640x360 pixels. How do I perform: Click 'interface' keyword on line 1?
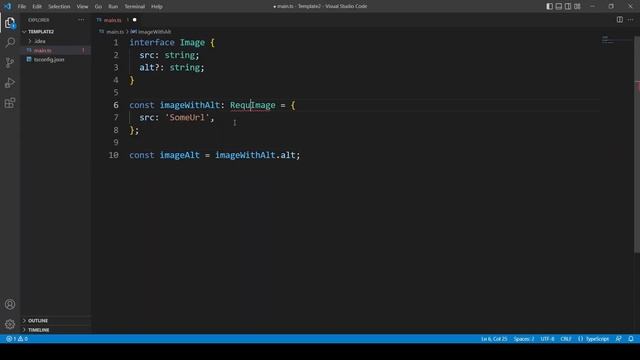click(152, 42)
